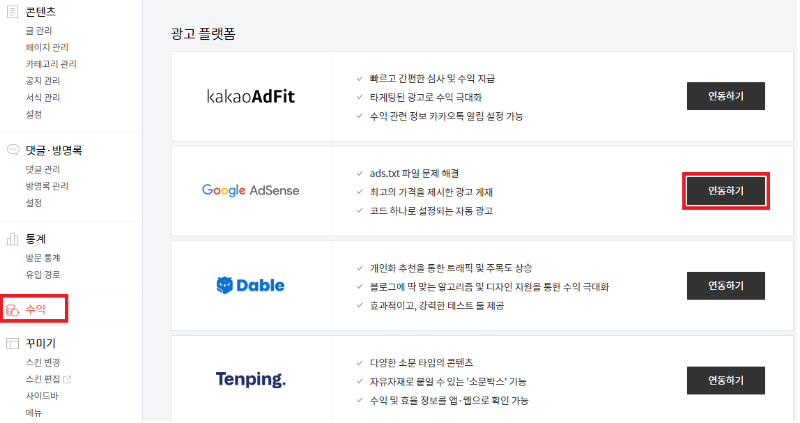Image resolution: width=800 pixels, height=423 pixels.
Task: Click 연동하기 for Tenping
Action: tap(726, 381)
